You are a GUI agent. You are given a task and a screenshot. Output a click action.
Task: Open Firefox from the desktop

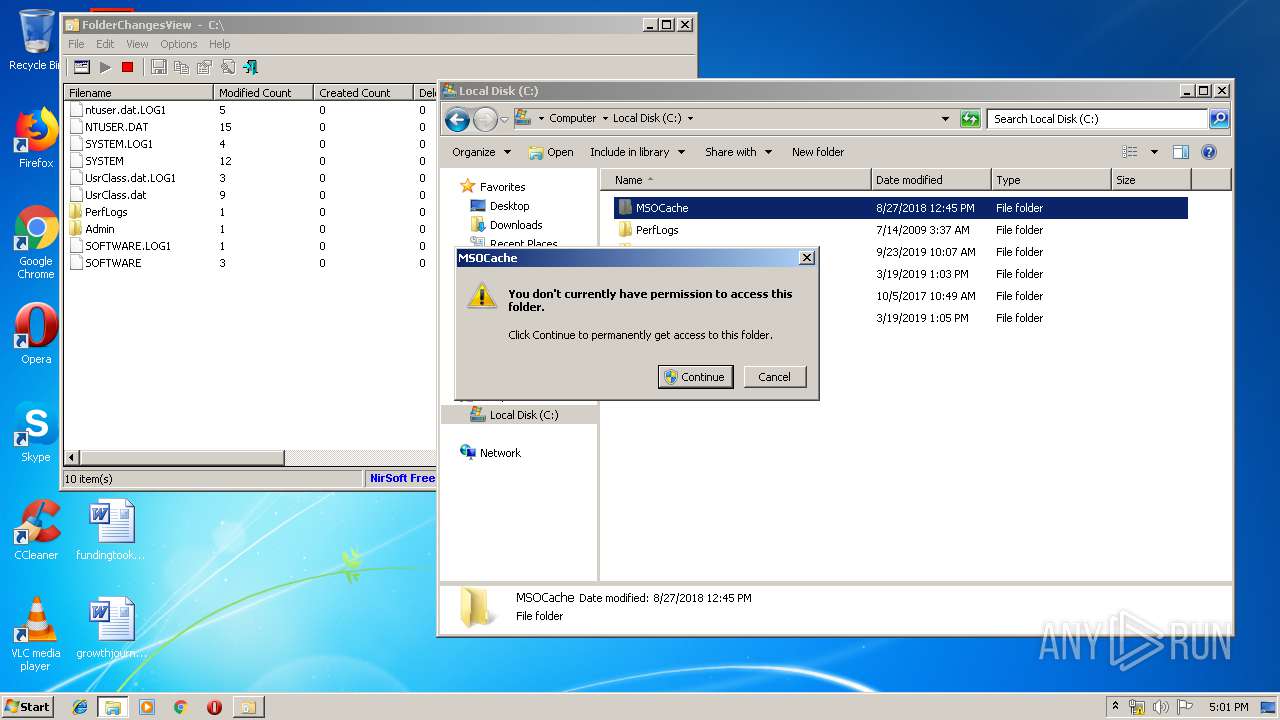[x=36, y=138]
